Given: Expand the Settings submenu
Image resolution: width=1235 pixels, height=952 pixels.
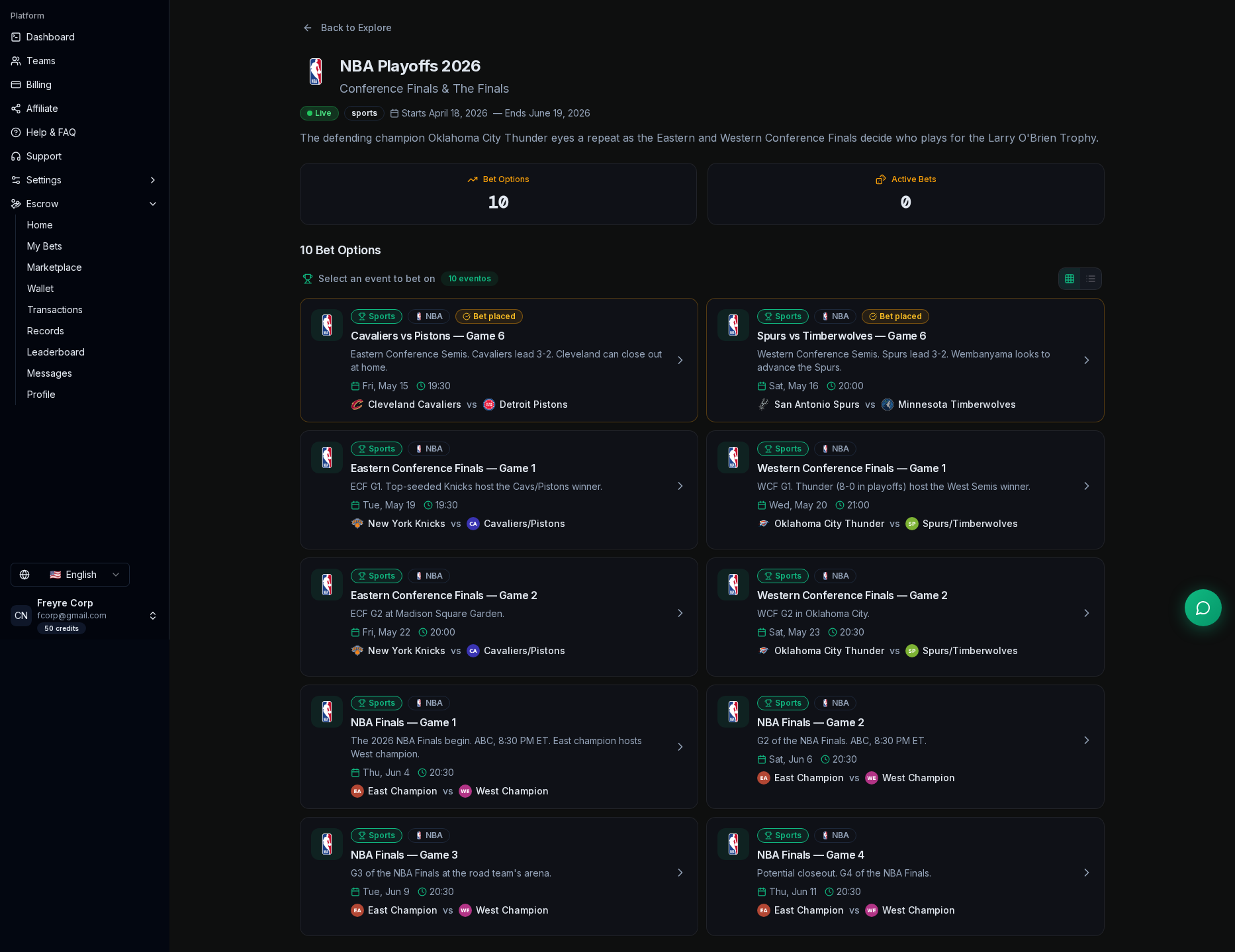Looking at the screenshot, I should (x=153, y=180).
